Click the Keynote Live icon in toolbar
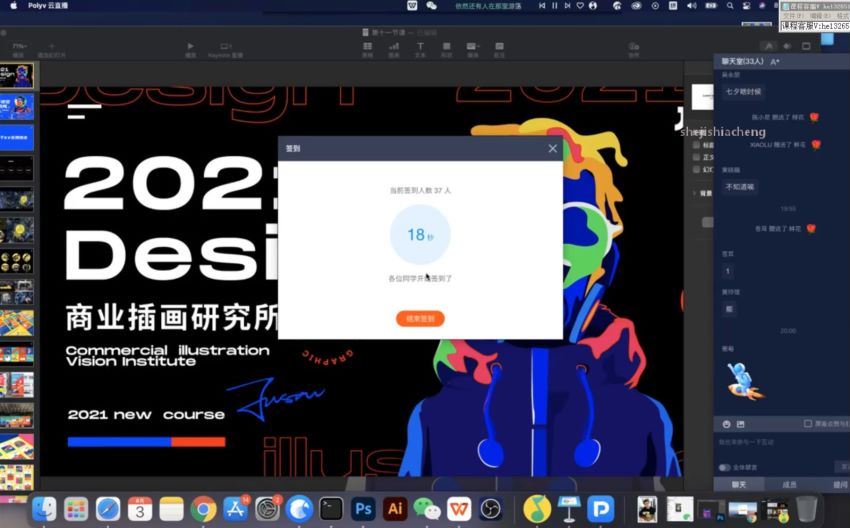The width and height of the screenshot is (850, 528). click(x=226, y=47)
